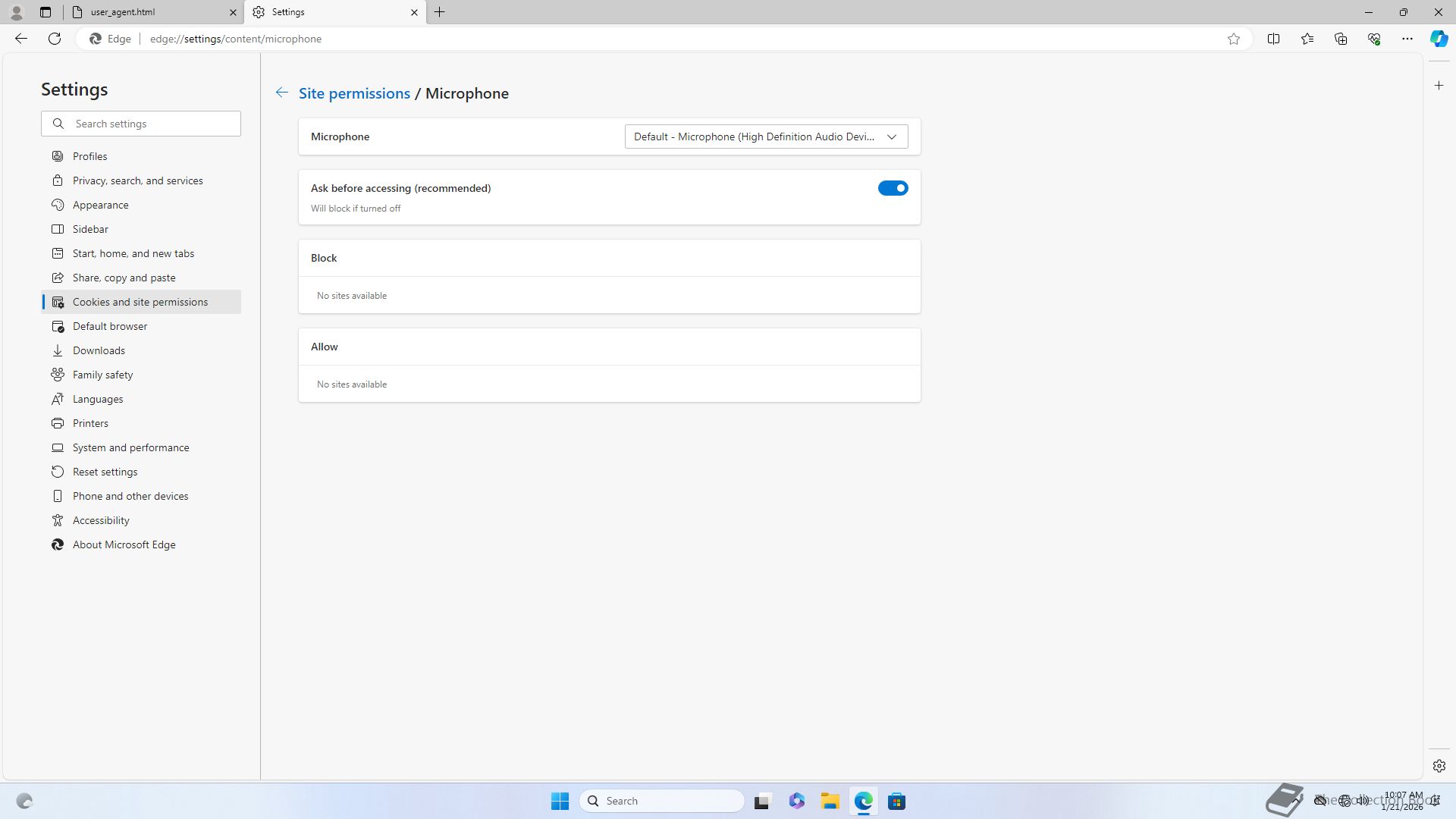Open the Tab actions menu icon
1456x819 pixels.
point(45,12)
